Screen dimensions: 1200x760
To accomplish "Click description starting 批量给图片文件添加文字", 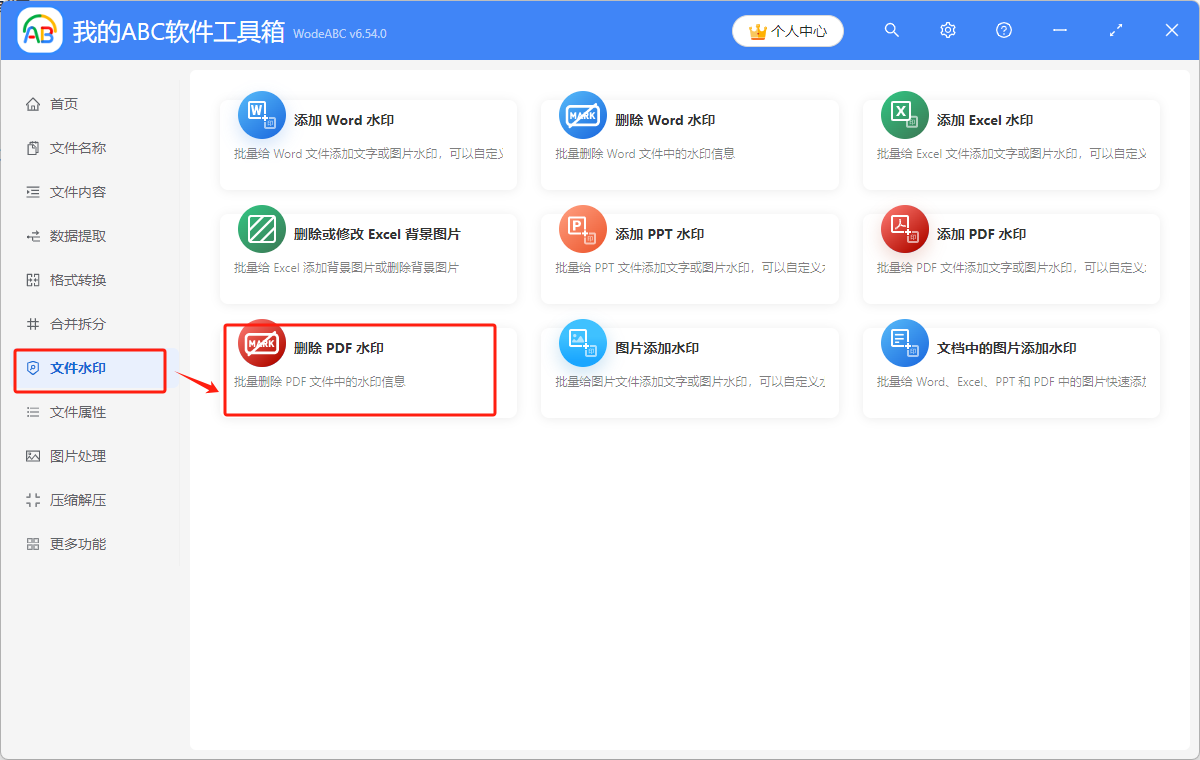I will click(690, 382).
